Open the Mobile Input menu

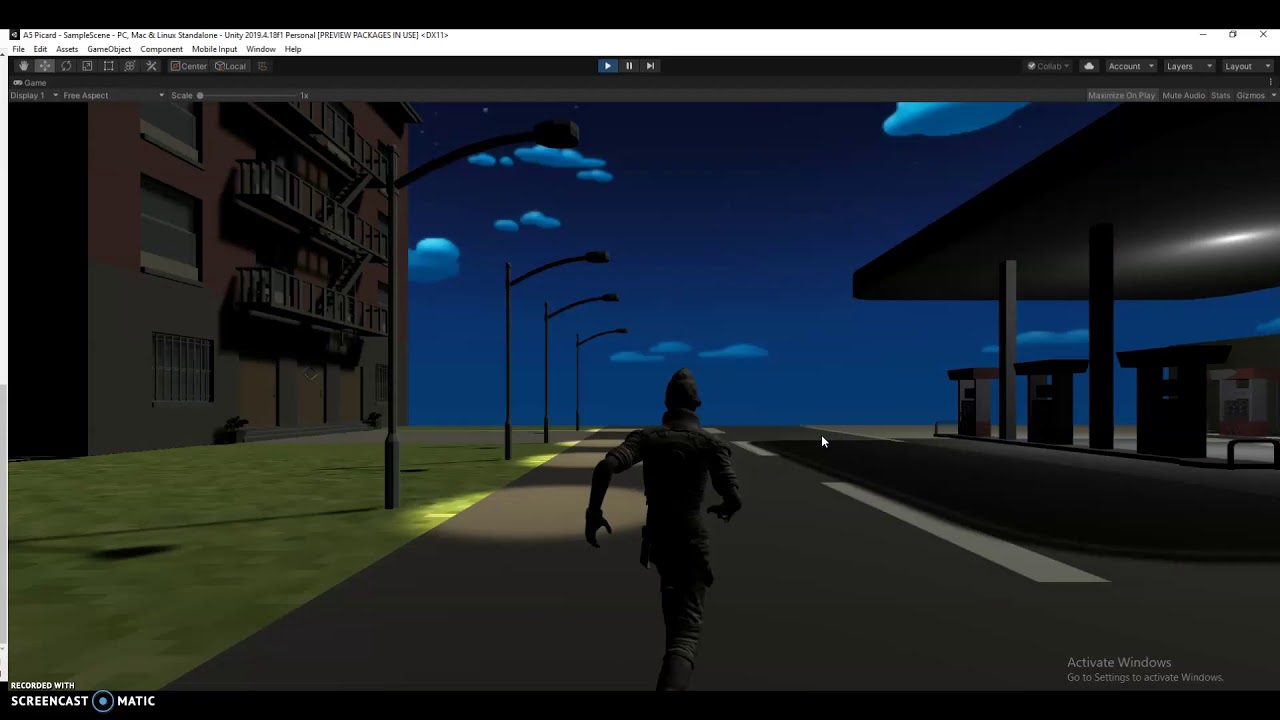(x=215, y=49)
